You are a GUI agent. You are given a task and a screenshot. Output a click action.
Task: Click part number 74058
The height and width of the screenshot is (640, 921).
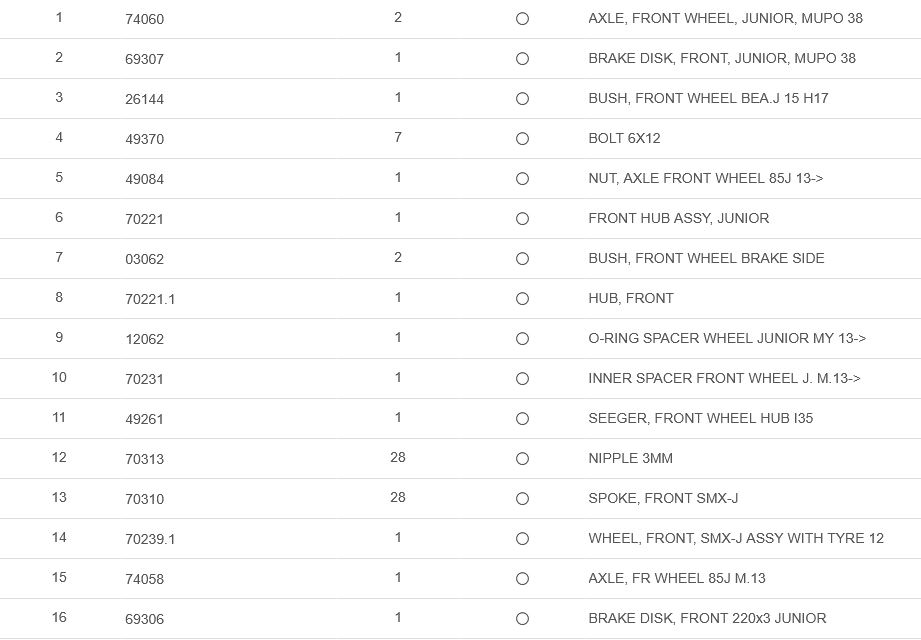click(x=144, y=579)
